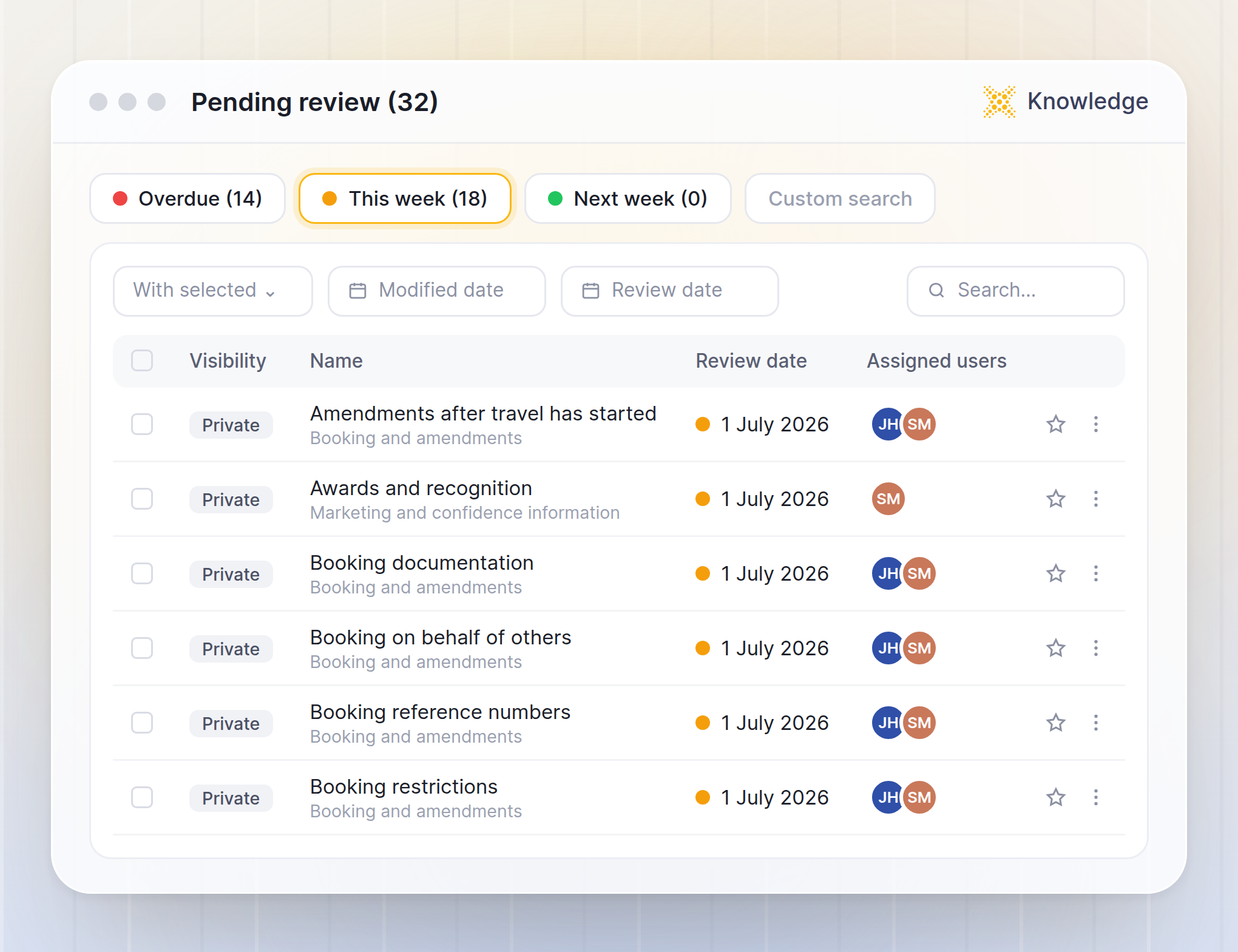The width and height of the screenshot is (1238, 952).
Task: Favorite the Booking on behalf of others row
Action: 1056,648
